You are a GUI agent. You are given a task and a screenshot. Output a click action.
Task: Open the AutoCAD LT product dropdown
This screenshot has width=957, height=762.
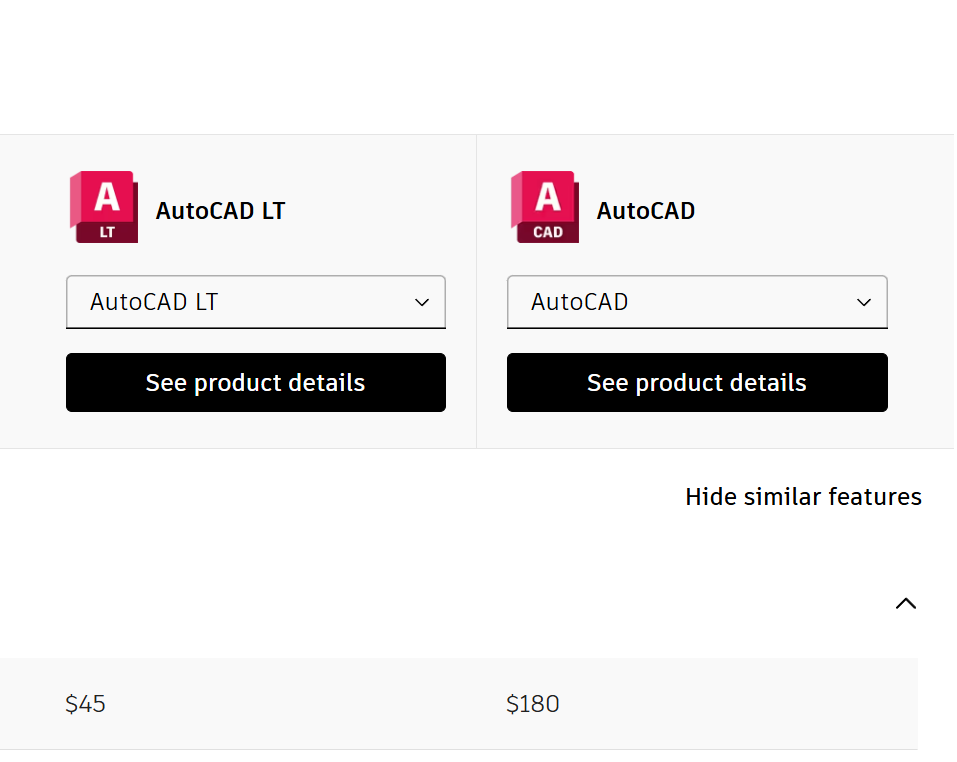point(255,302)
